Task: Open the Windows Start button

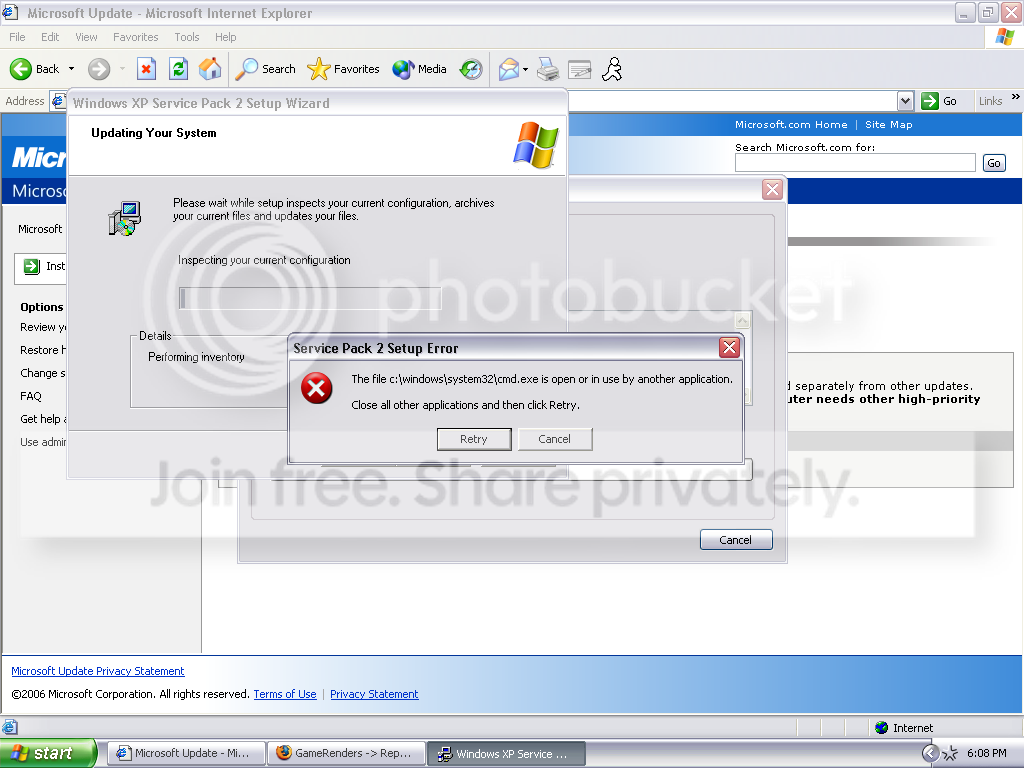Action: click(47, 753)
